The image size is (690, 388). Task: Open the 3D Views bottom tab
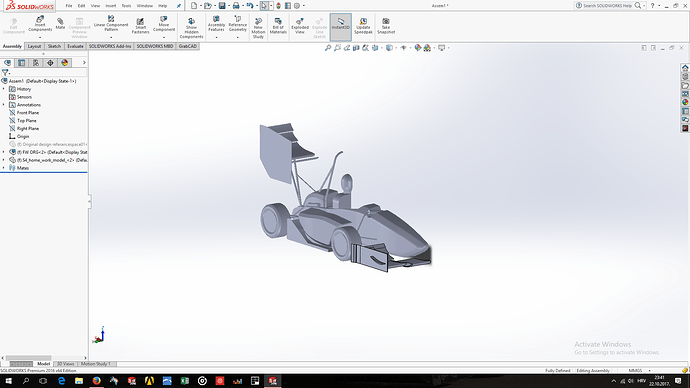click(x=65, y=364)
